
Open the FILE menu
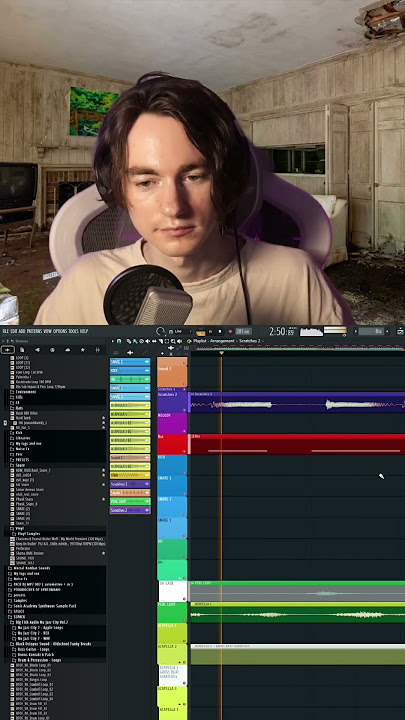[5, 331]
